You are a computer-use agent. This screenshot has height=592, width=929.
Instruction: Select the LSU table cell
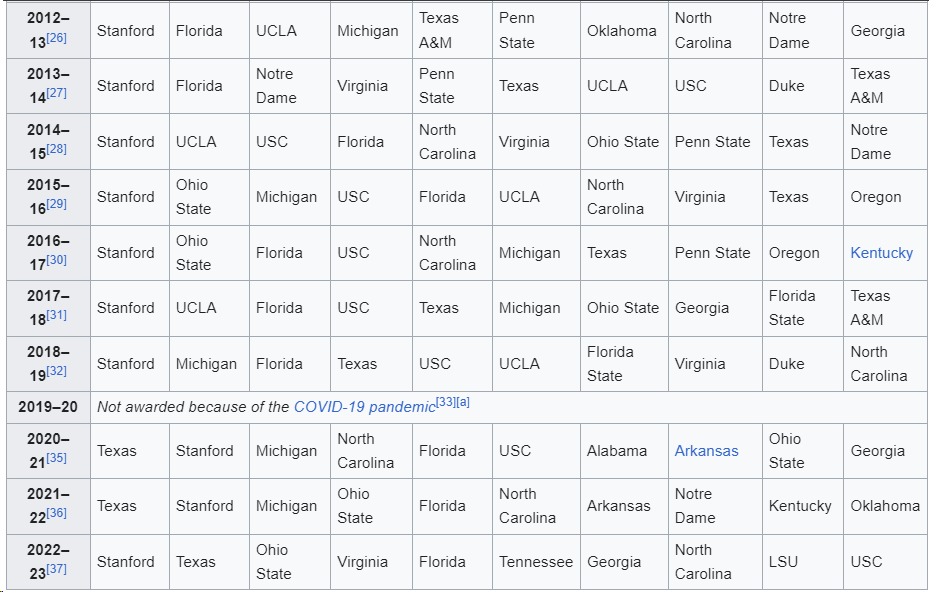(x=783, y=562)
